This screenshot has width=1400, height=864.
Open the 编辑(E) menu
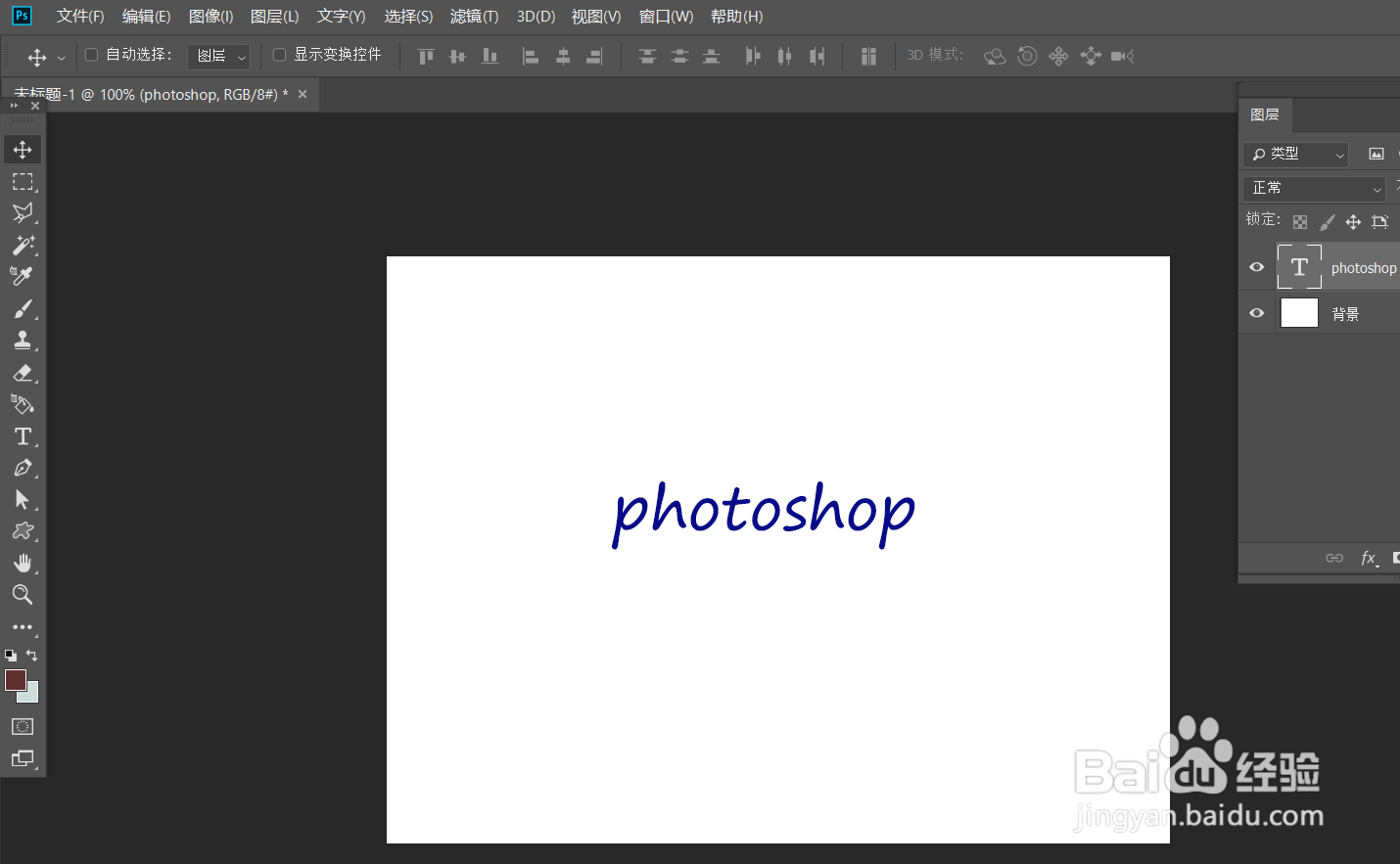pos(146,17)
